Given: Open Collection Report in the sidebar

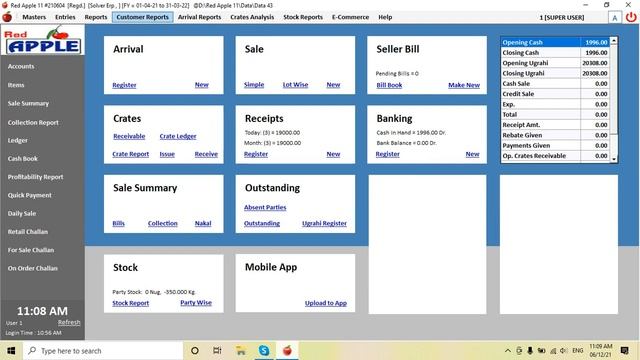Looking at the screenshot, I should (x=33, y=122).
